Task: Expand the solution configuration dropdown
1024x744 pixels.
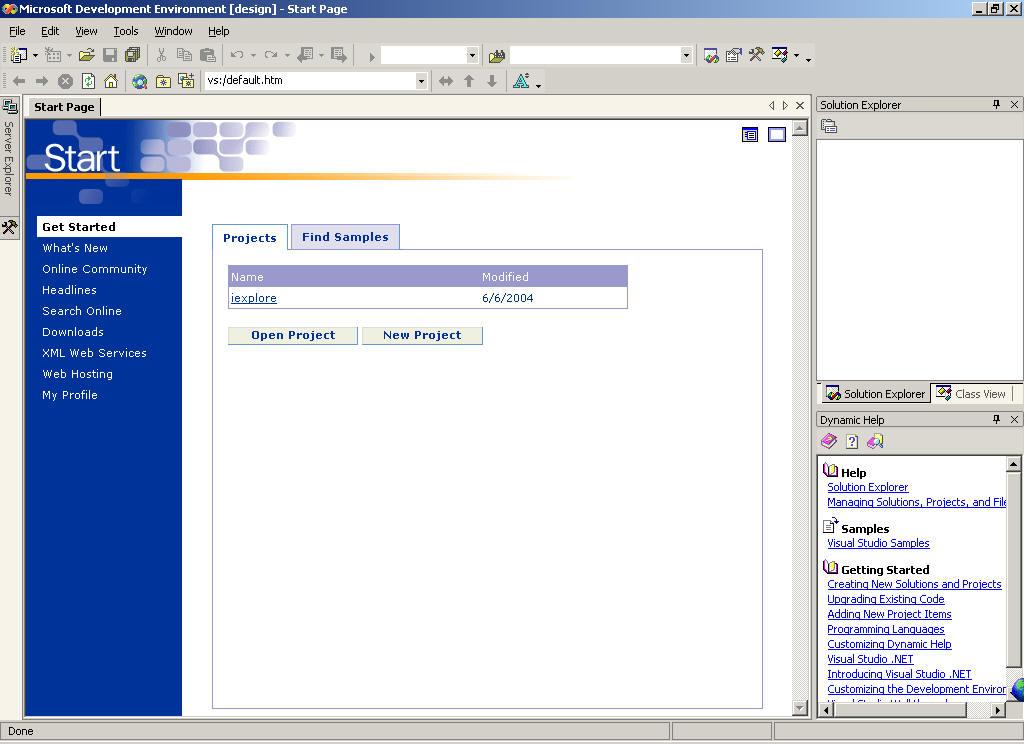Action: (x=472, y=56)
